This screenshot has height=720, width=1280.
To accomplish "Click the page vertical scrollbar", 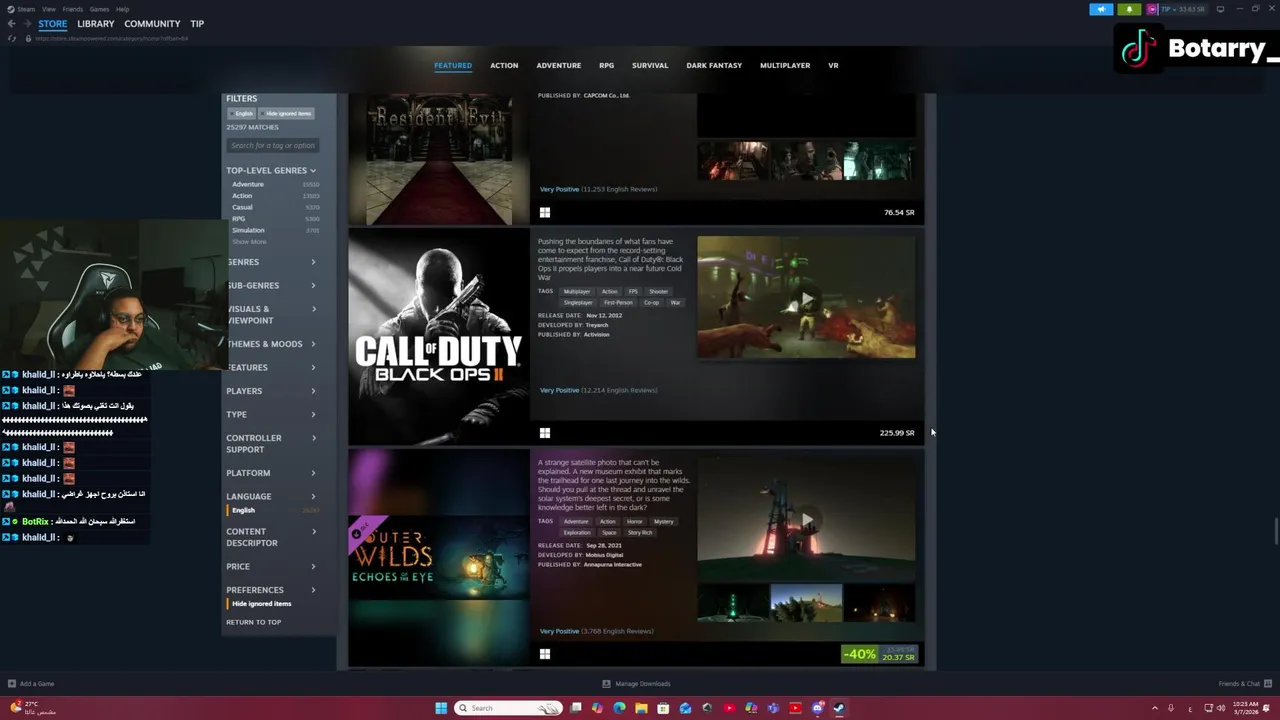I will 1276,533.
